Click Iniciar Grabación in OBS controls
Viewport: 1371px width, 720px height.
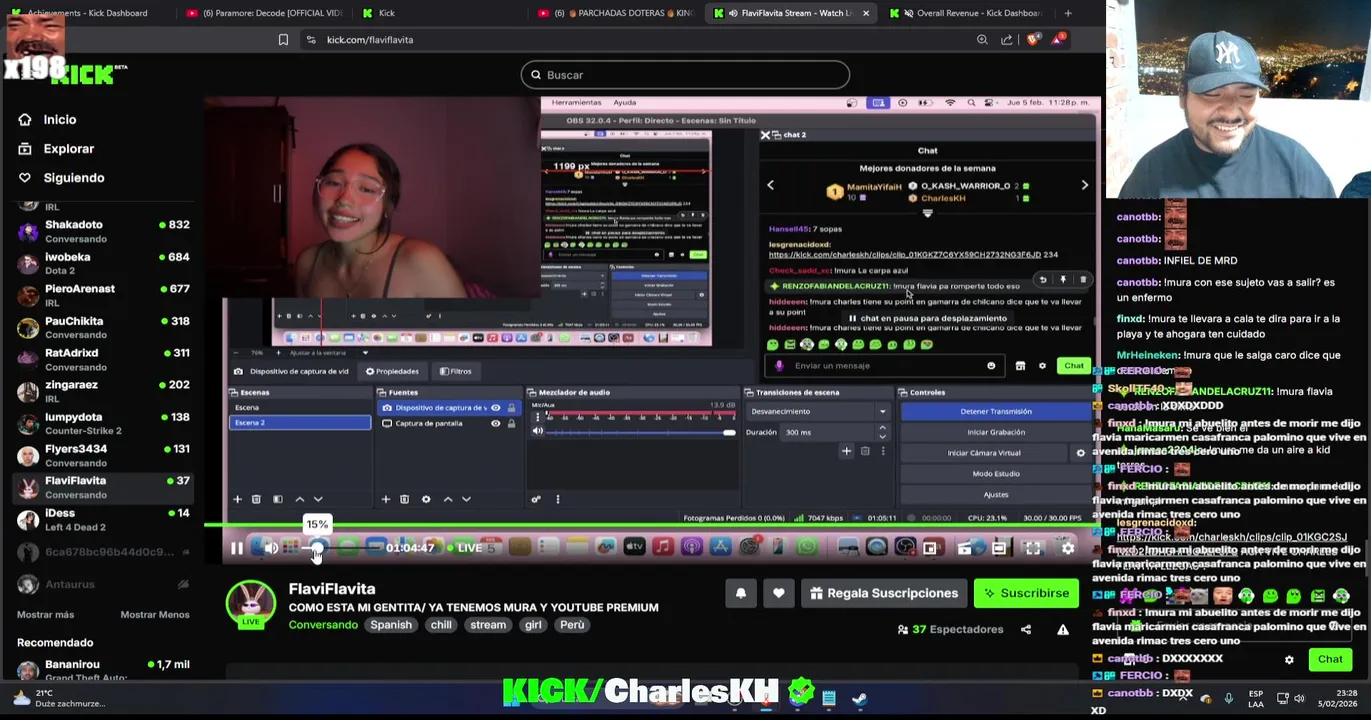tap(996, 433)
